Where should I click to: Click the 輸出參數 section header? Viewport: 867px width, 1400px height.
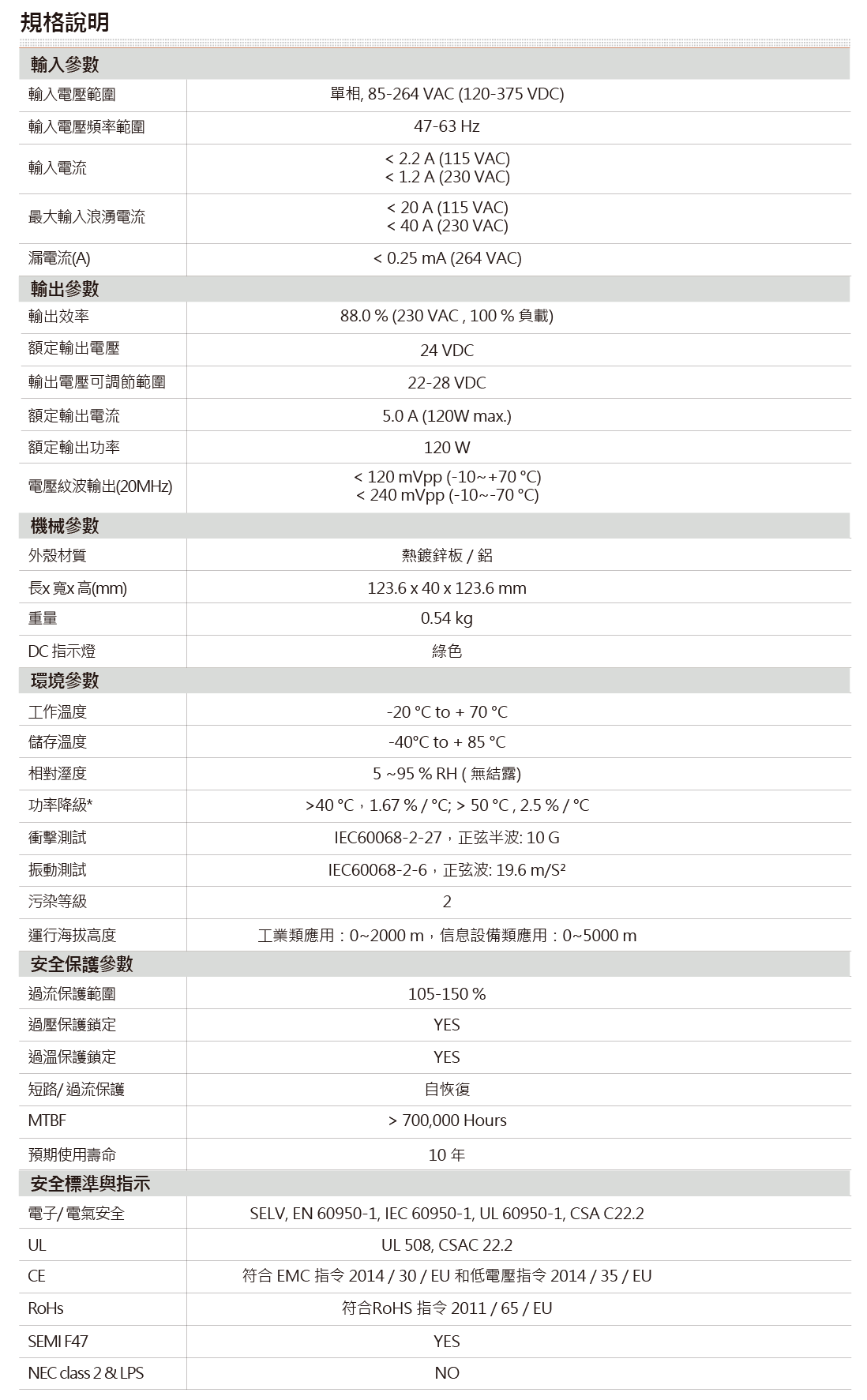(x=65, y=289)
